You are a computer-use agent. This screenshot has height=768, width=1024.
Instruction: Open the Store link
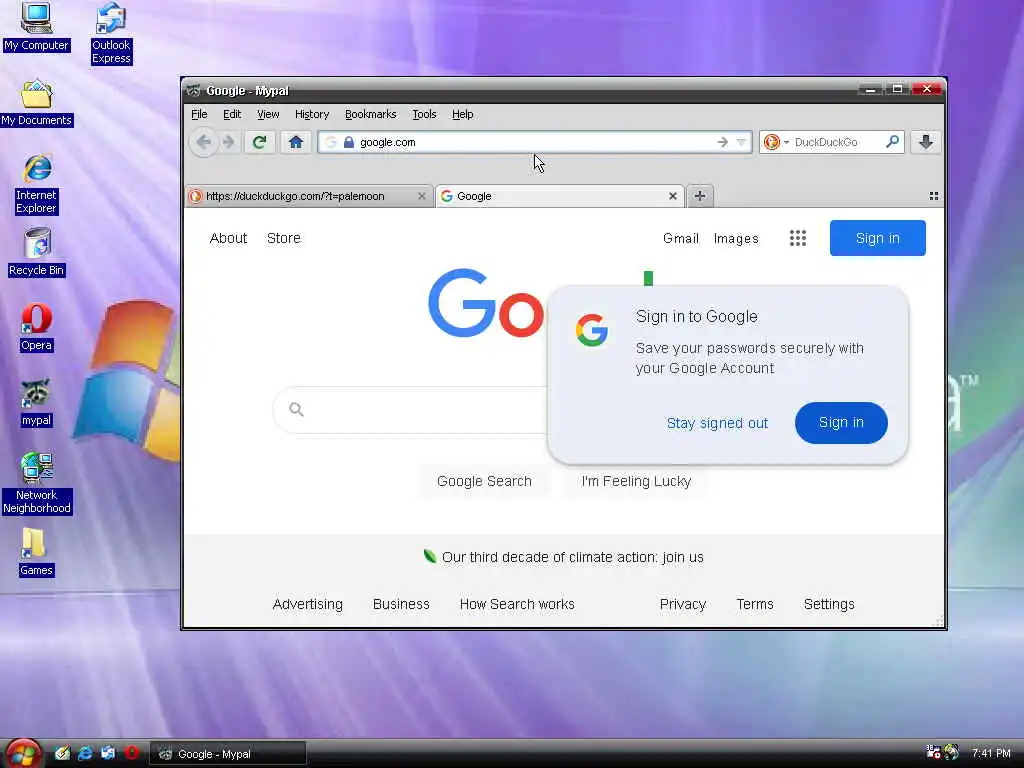(x=283, y=238)
